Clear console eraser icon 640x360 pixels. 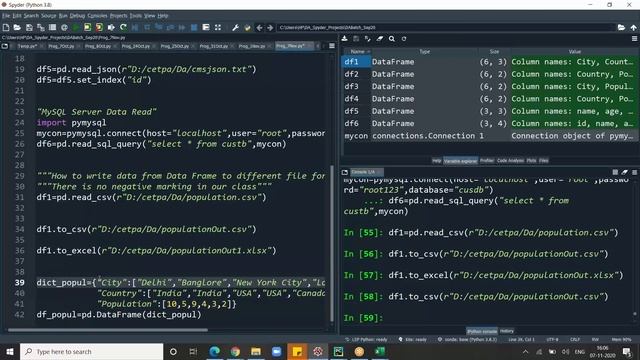tap(624, 172)
